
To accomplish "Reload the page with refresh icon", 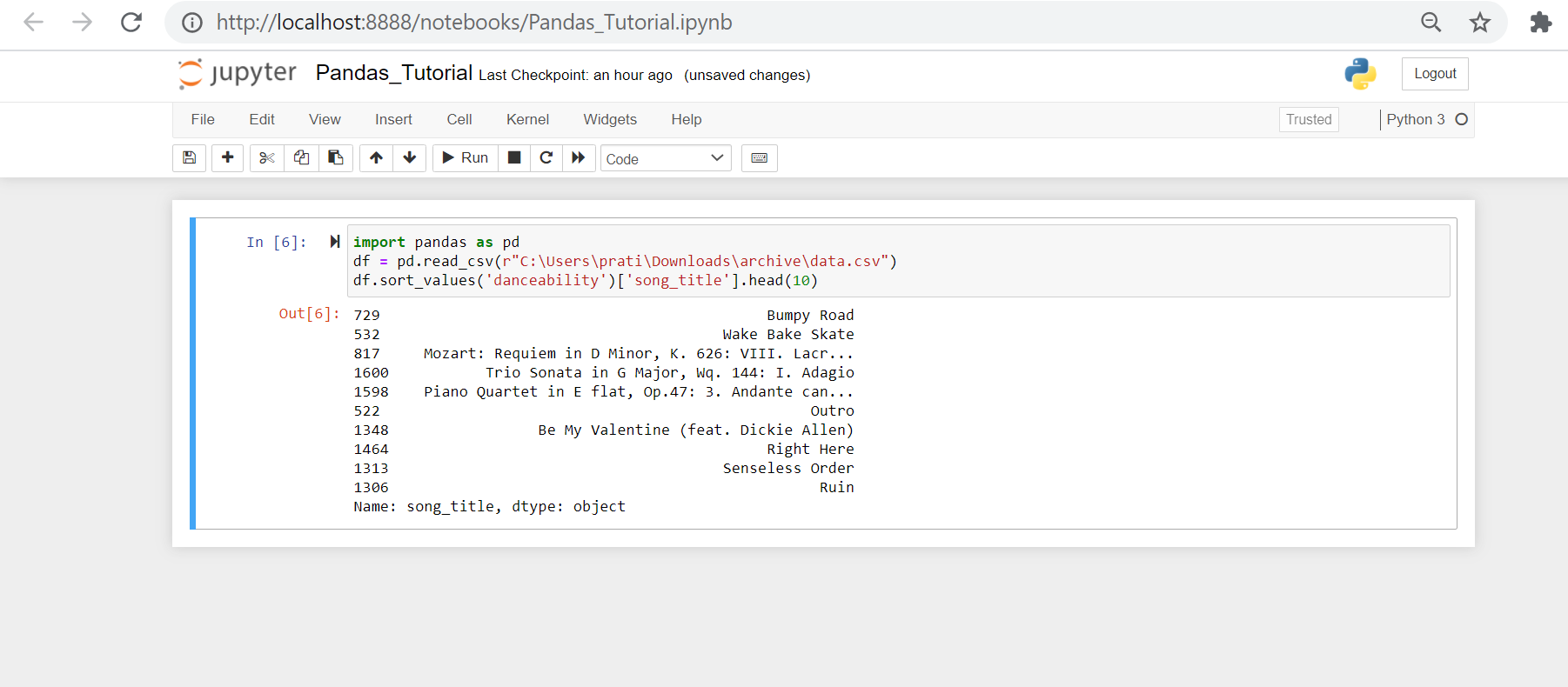I will point(131,22).
